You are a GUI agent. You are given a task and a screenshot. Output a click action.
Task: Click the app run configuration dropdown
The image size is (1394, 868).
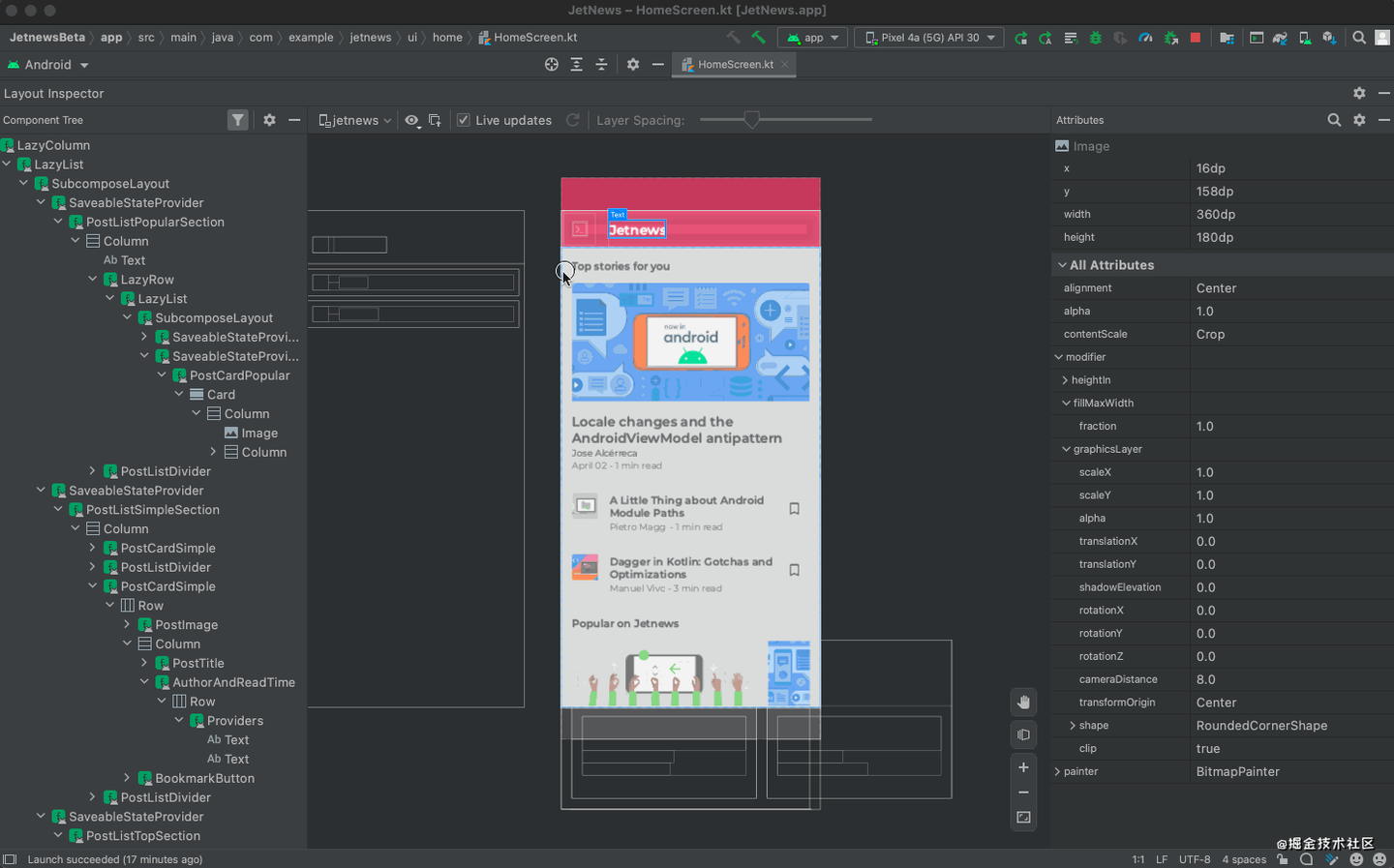tap(813, 38)
